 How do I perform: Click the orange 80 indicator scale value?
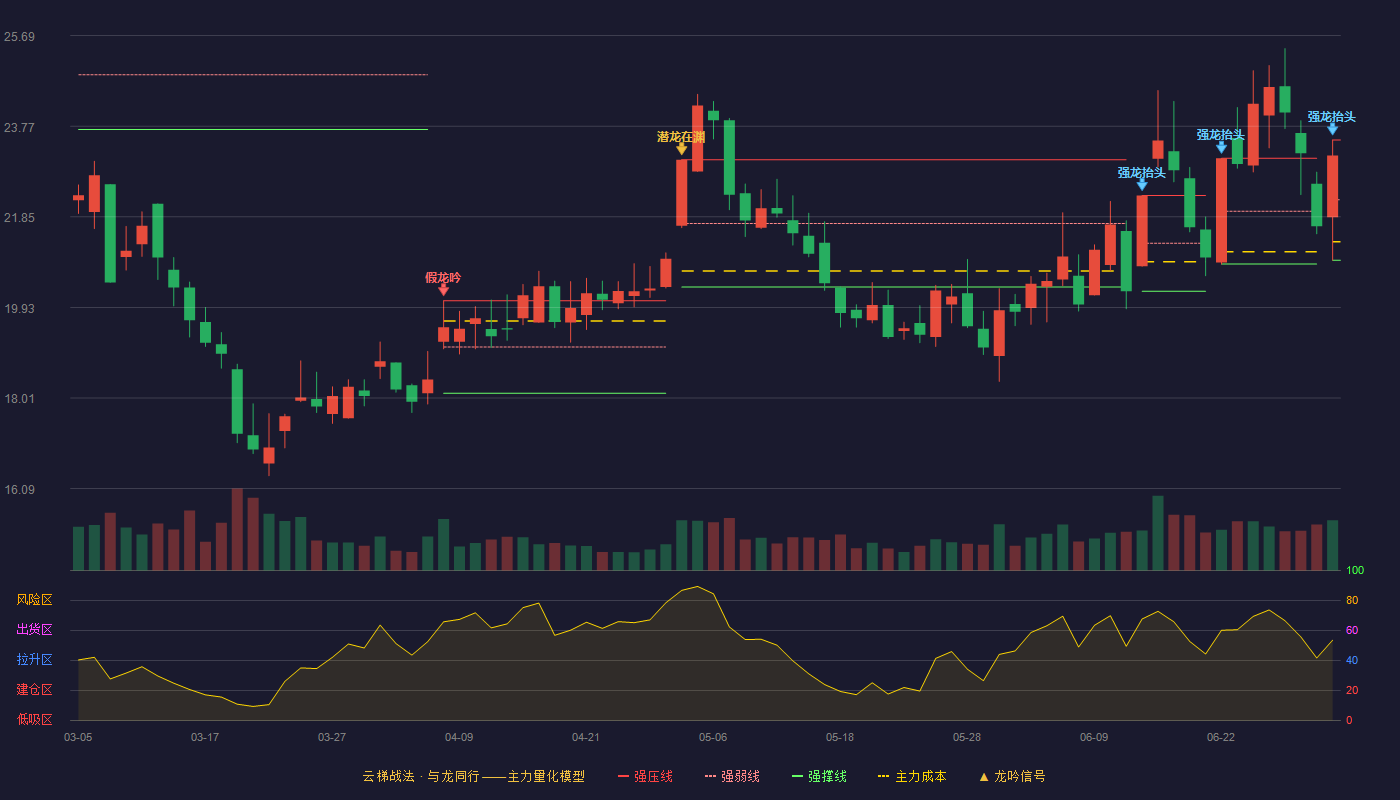point(1352,600)
